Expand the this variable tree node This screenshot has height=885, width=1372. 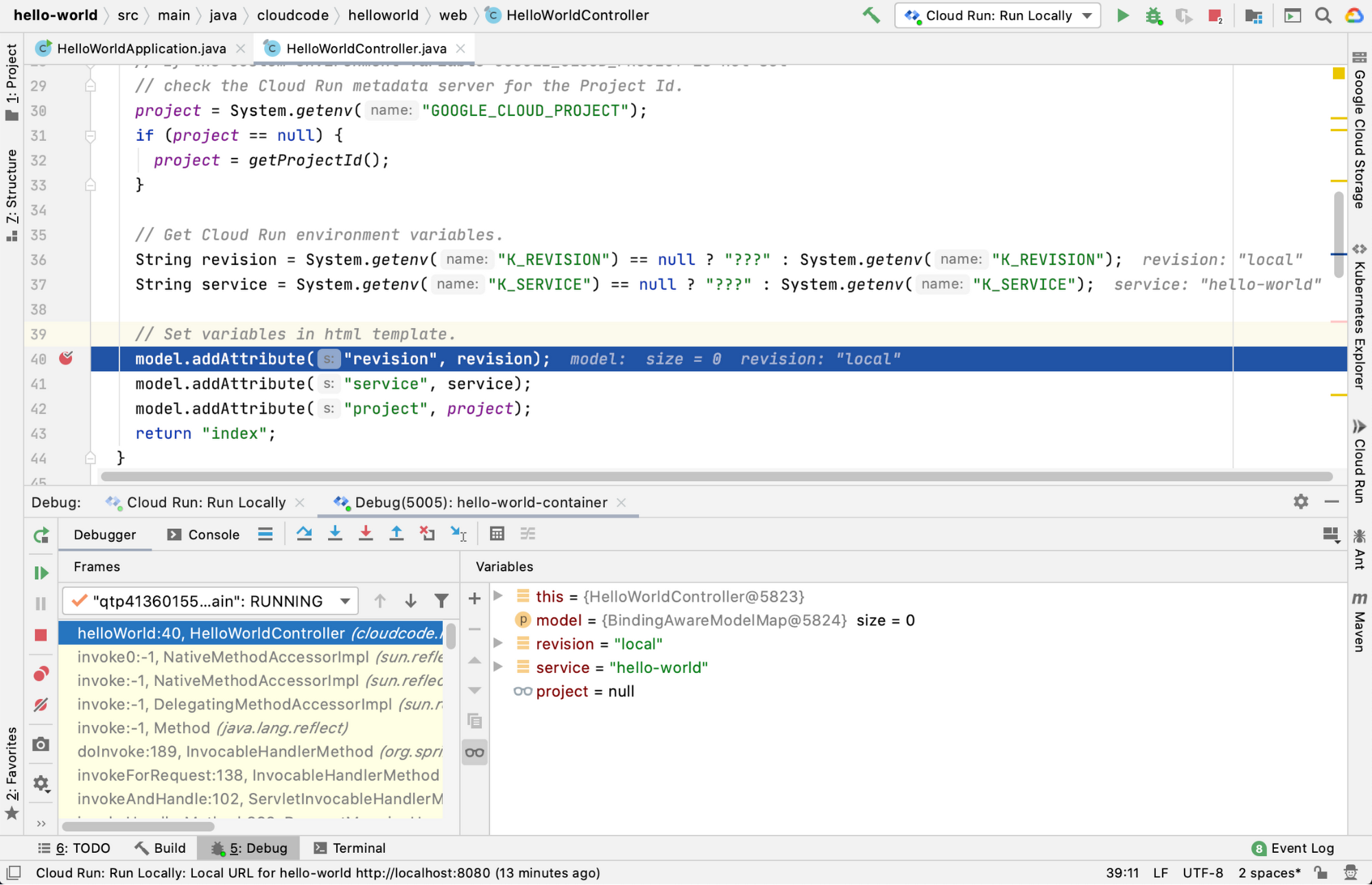coord(498,597)
